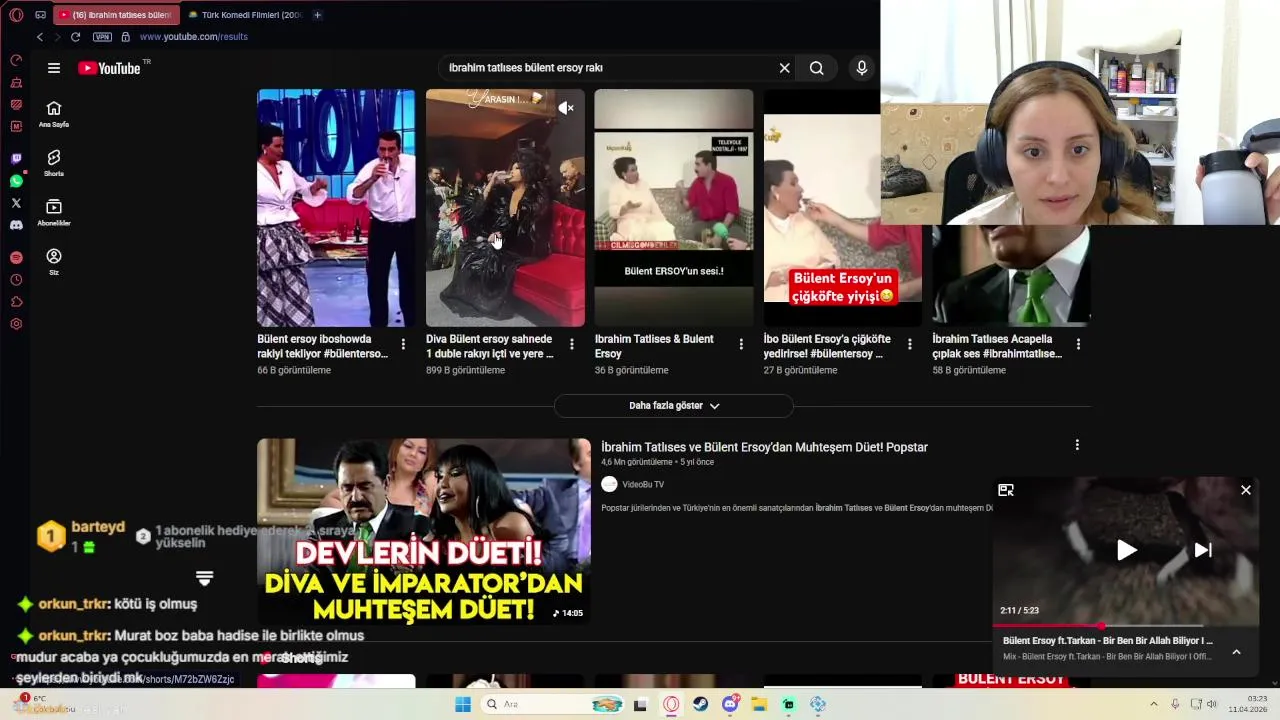1280x720 pixels.
Task: Open the Devlerin Düeti video thumbnail
Action: (424, 531)
